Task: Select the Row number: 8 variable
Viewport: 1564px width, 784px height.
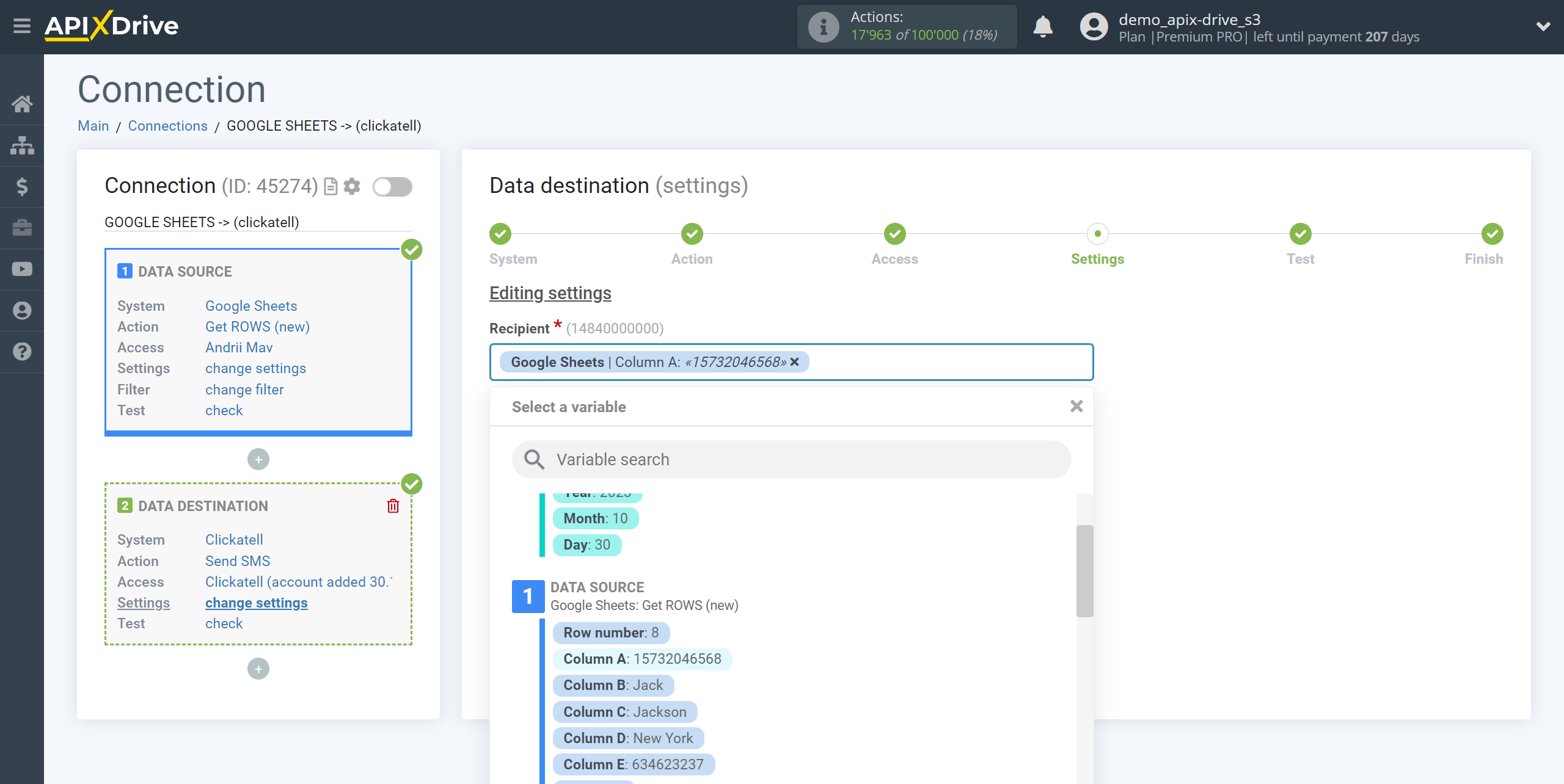Action: [611, 633]
